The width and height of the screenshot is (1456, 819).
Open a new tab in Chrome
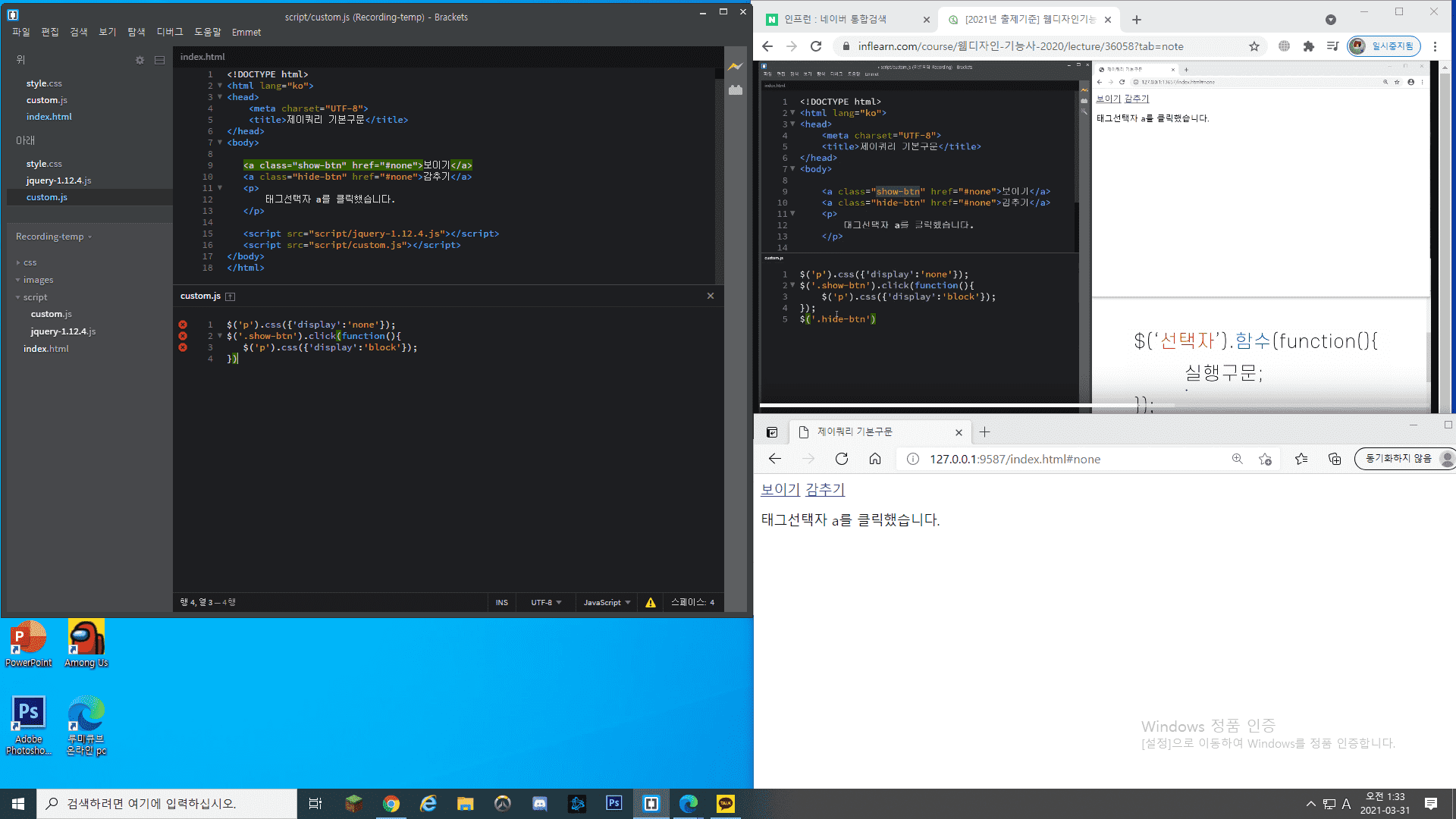point(1137,20)
